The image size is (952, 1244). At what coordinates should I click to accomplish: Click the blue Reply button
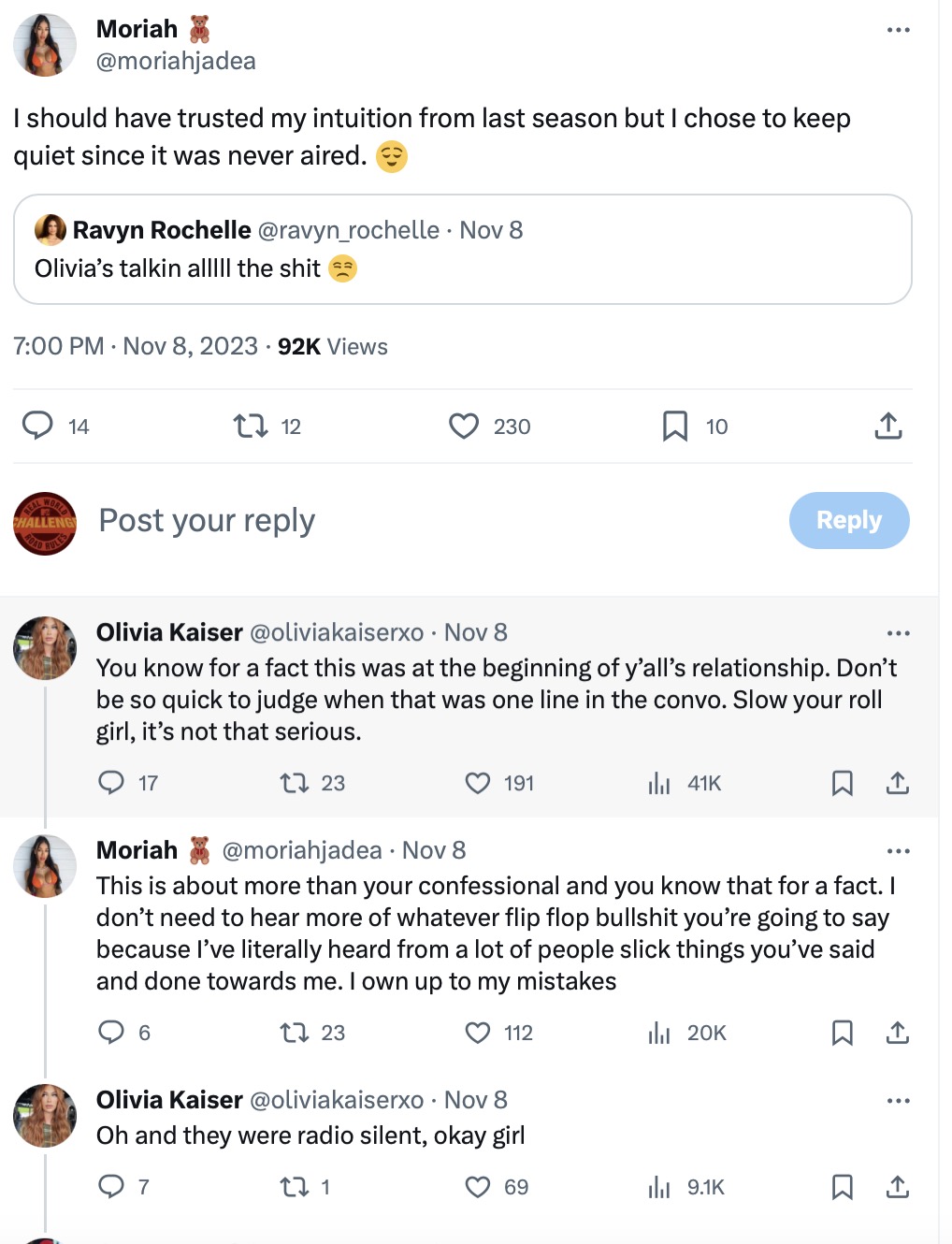(x=848, y=520)
